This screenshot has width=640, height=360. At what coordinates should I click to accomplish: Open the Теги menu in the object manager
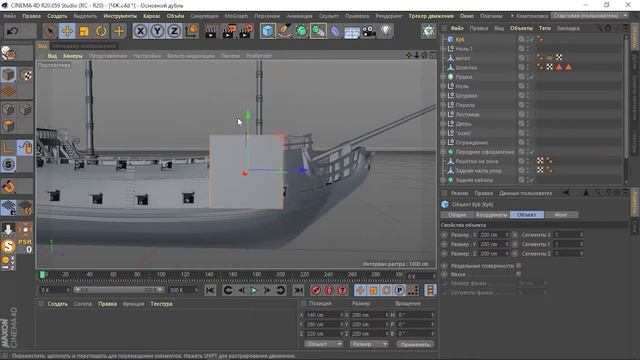click(x=544, y=28)
